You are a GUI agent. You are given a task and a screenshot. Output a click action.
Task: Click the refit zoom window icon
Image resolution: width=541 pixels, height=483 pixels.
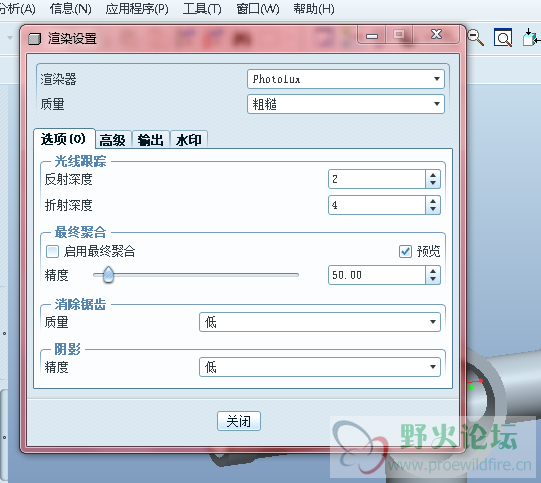coord(503,37)
